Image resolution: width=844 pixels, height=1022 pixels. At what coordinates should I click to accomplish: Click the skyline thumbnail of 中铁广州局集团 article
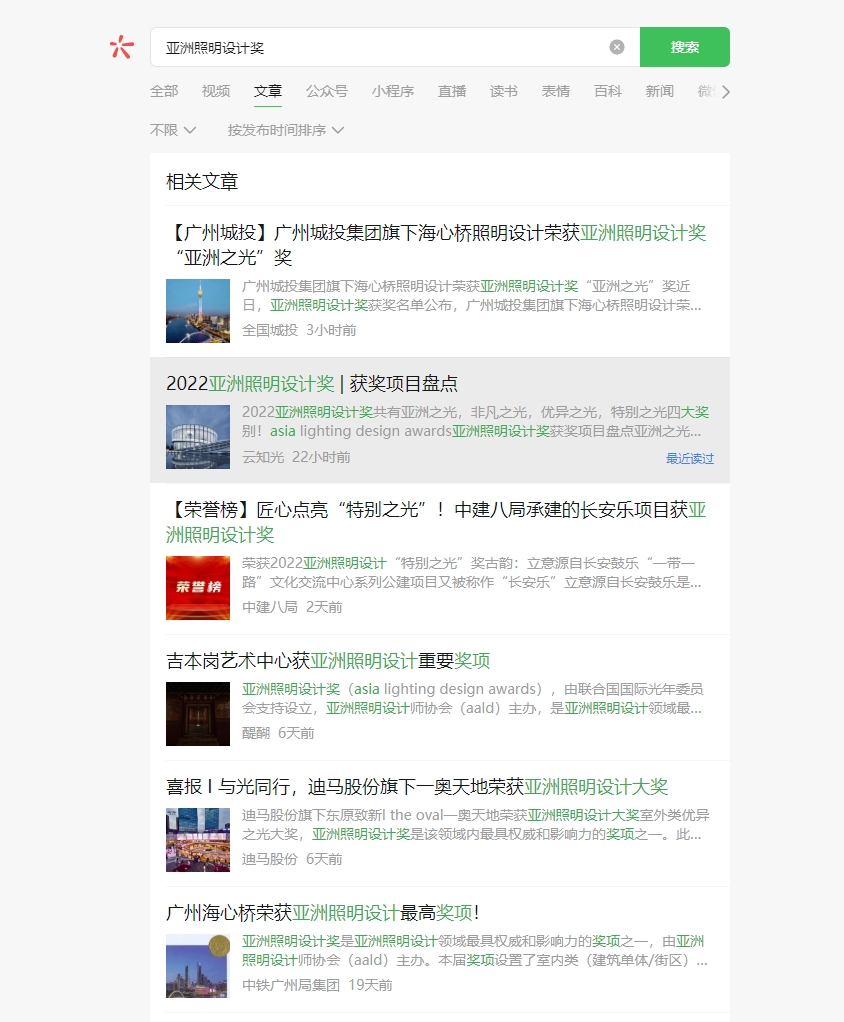pyautogui.click(x=198, y=966)
